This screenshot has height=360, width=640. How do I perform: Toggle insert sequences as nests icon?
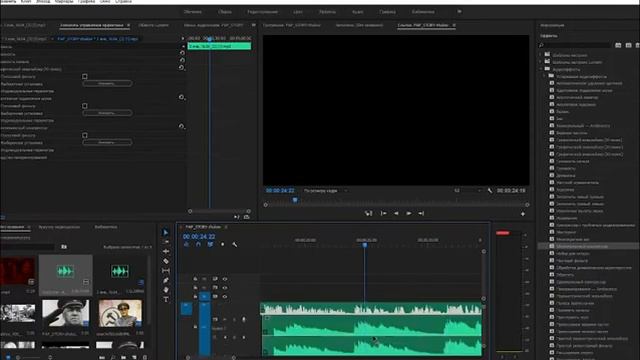tap(187, 244)
